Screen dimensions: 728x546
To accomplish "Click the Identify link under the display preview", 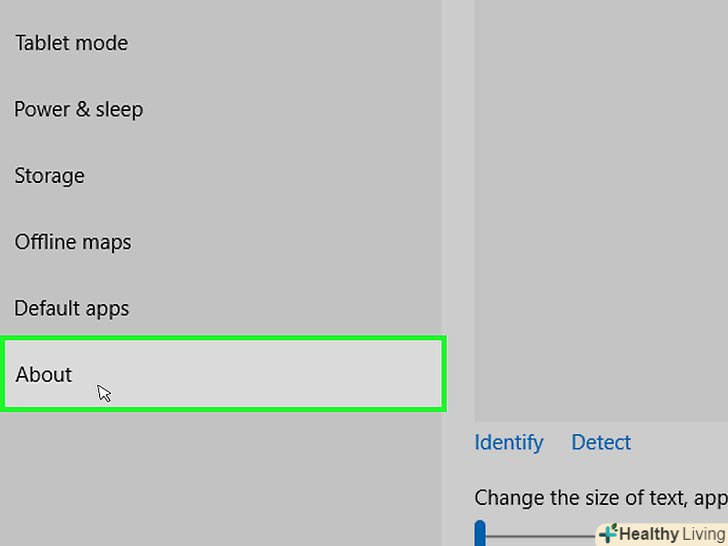I will pyautogui.click(x=508, y=442).
